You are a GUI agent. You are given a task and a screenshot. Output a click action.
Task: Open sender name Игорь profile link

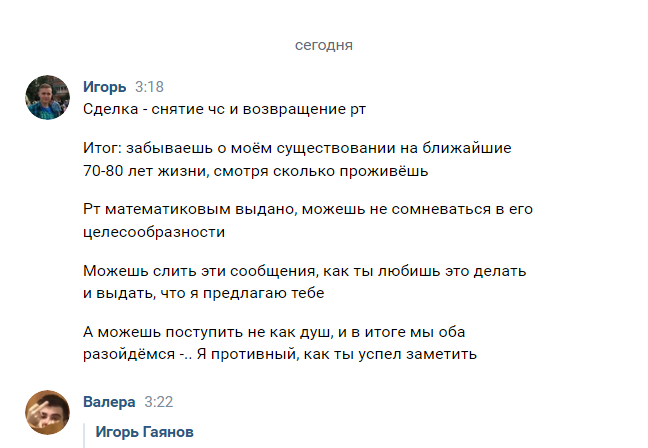[104, 86]
